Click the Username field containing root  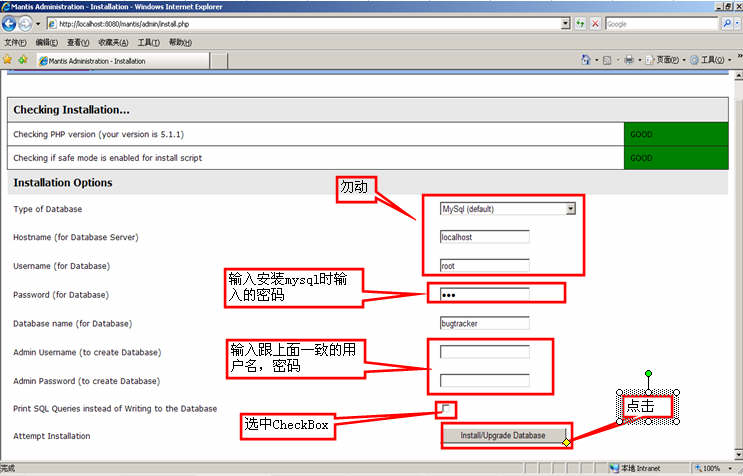click(484, 266)
